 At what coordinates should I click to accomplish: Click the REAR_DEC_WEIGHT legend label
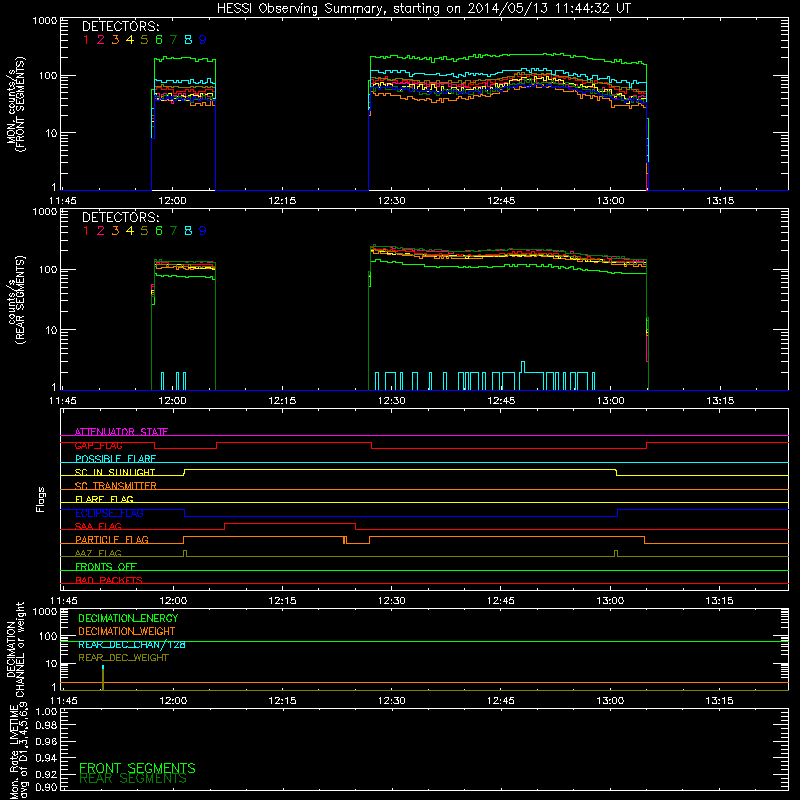(x=123, y=658)
